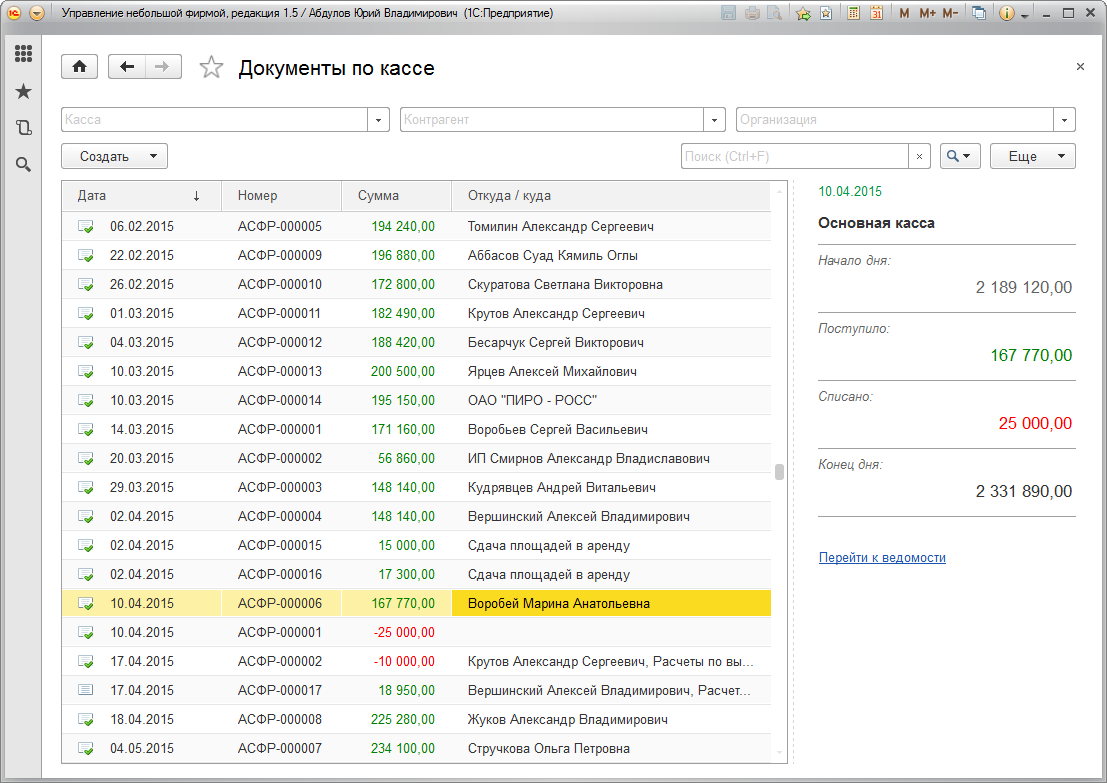Add this page to favorites star

tap(211, 68)
